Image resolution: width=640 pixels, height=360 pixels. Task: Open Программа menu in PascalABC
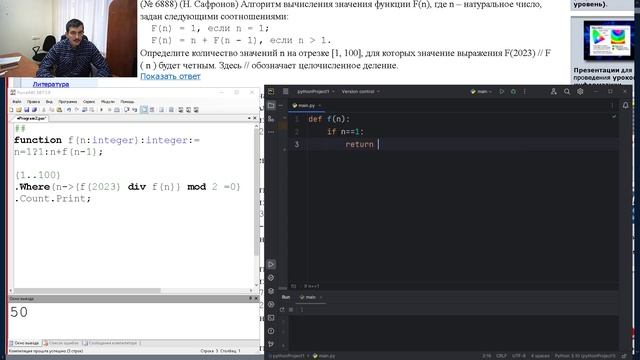tap(68, 102)
